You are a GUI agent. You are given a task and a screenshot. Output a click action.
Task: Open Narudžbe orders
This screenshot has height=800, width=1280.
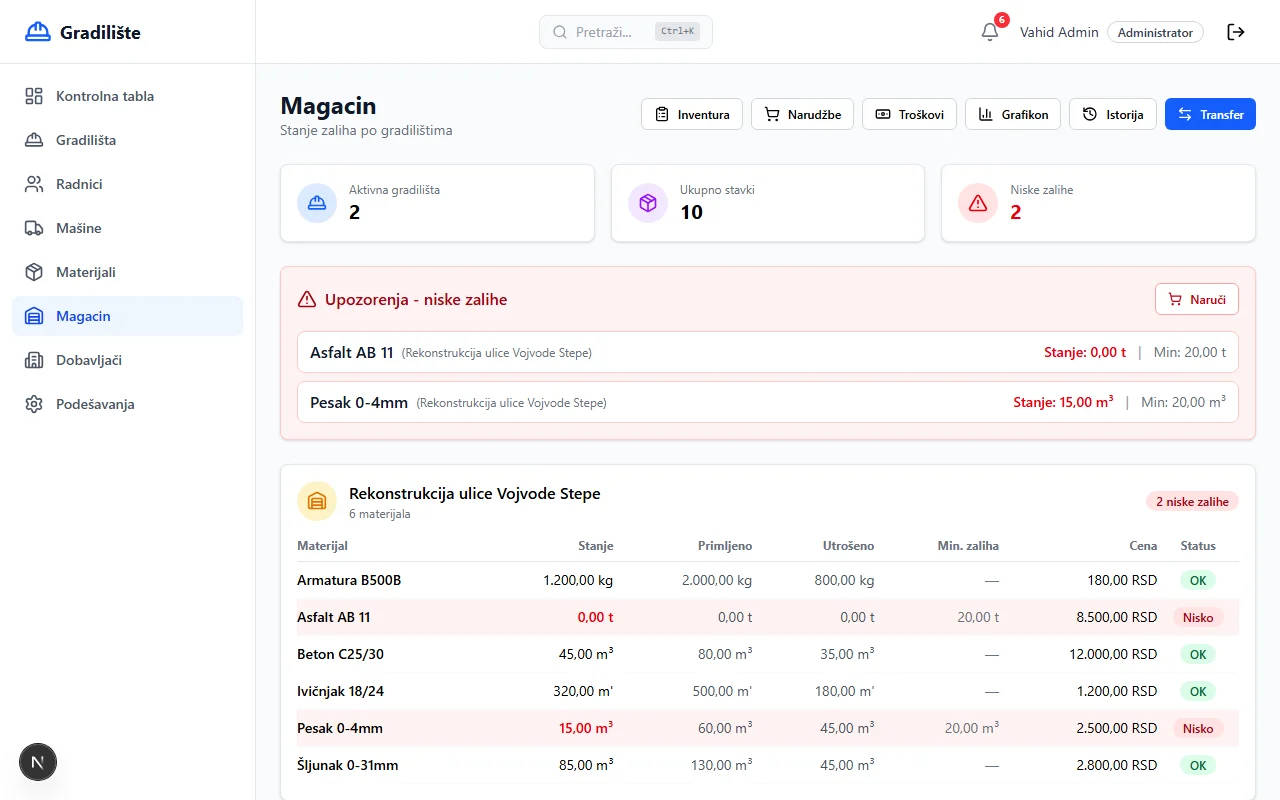(x=802, y=114)
